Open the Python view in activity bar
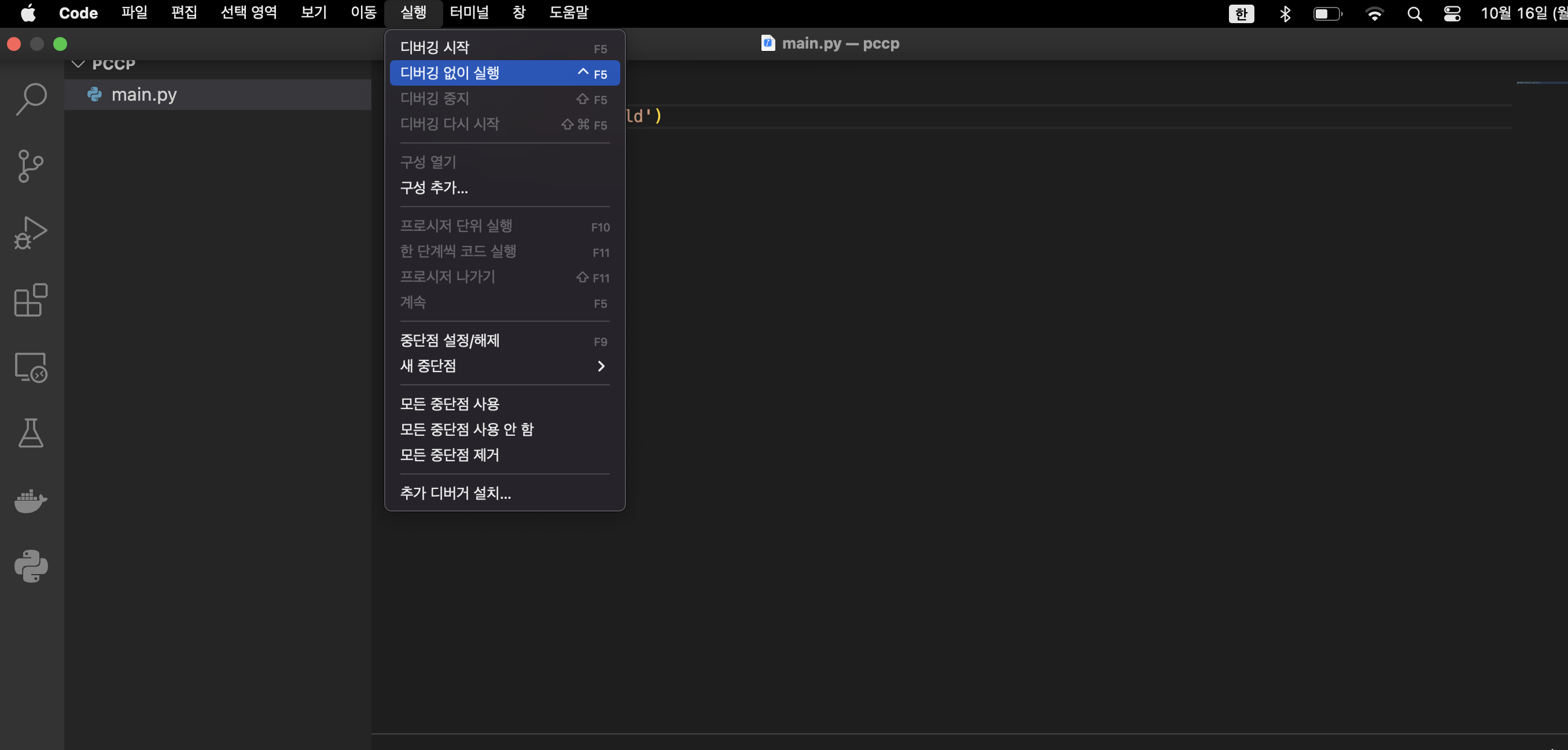This screenshot has height=750, width=1568. click(31, 566)
